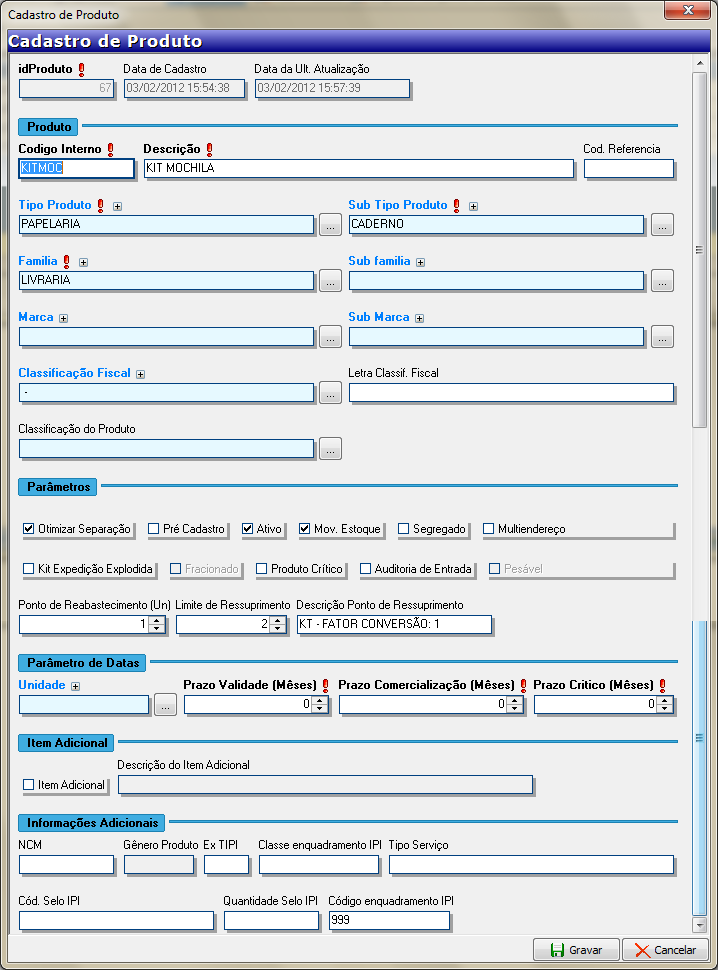Click the vertical scrollbar thumb
The width and height of the screenshot is (720, 975).
coord(701,251)
